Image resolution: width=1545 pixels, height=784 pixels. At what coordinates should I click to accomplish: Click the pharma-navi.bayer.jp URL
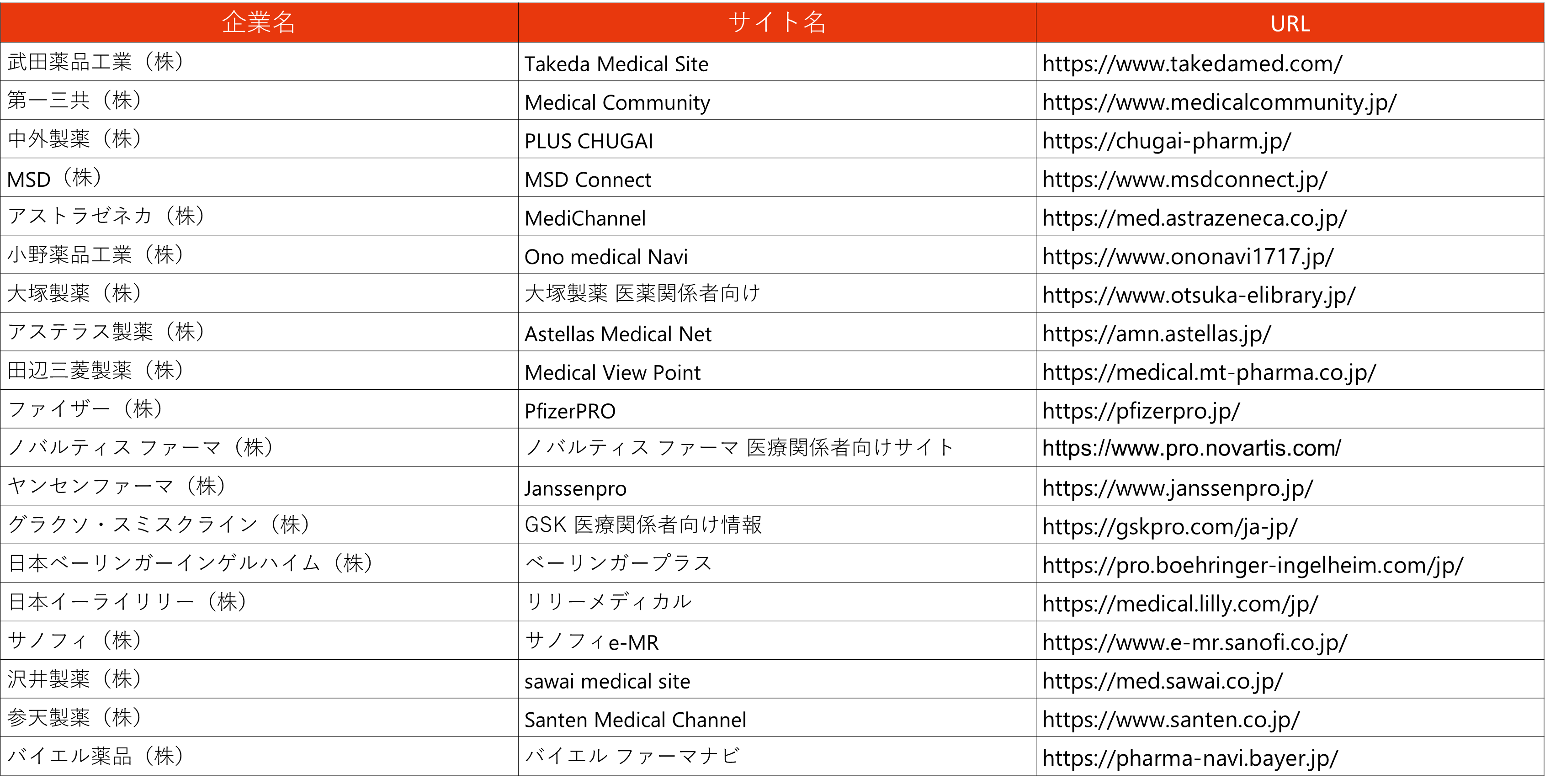1190,758
